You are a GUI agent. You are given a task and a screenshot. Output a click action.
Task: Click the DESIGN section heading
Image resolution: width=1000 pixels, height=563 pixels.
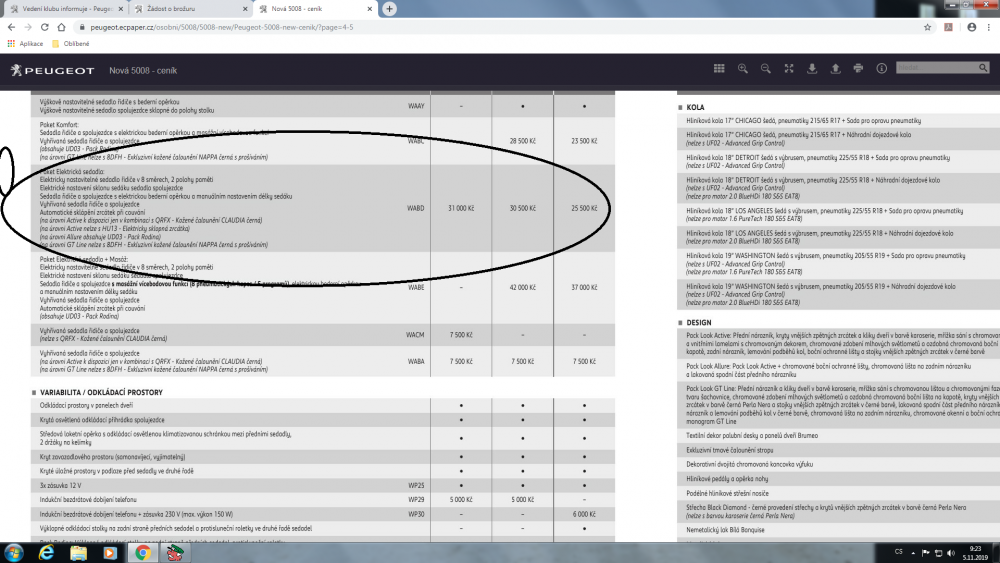click(x=698, y=323)
